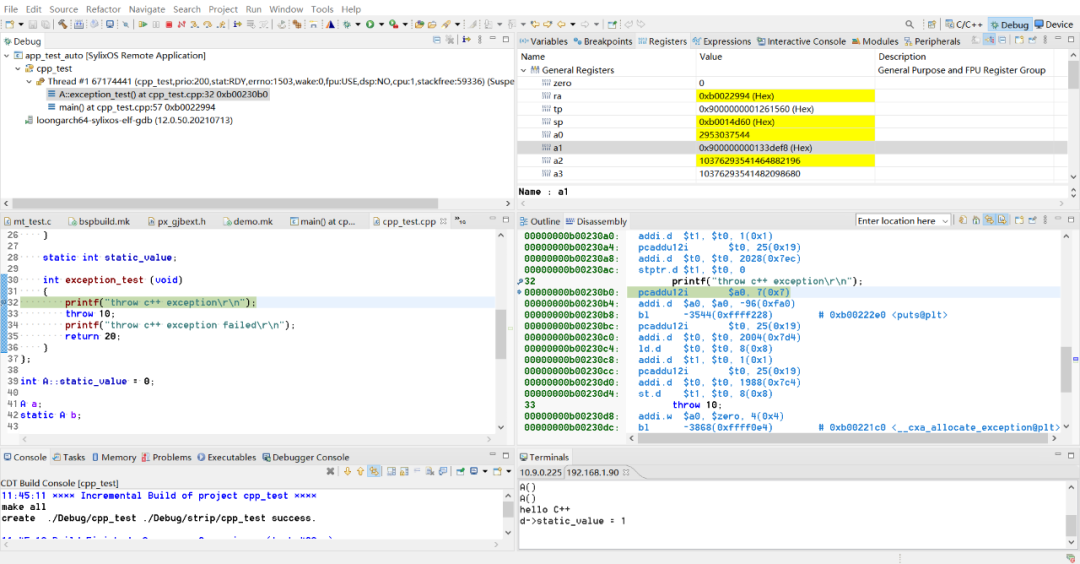Switch to the Device perspective
The width and height of the screenshot is (1080, 564).
pyautogui.click(x=1053, y=24)
